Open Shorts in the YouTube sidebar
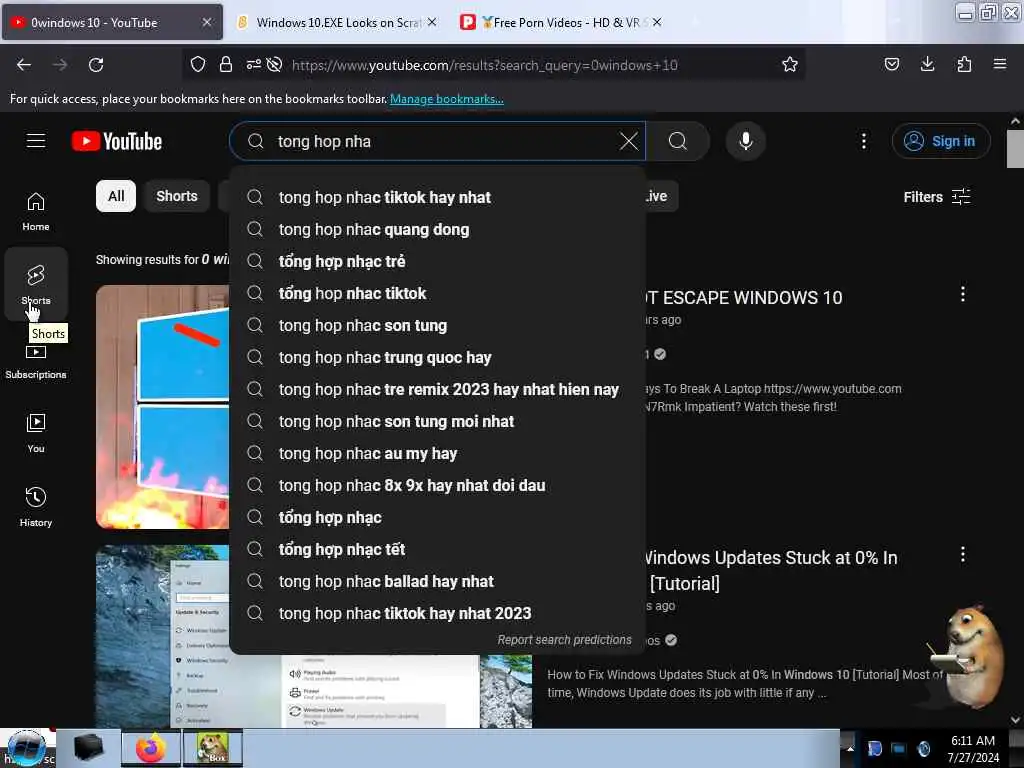1024x768 pixels. coord(36,285)
